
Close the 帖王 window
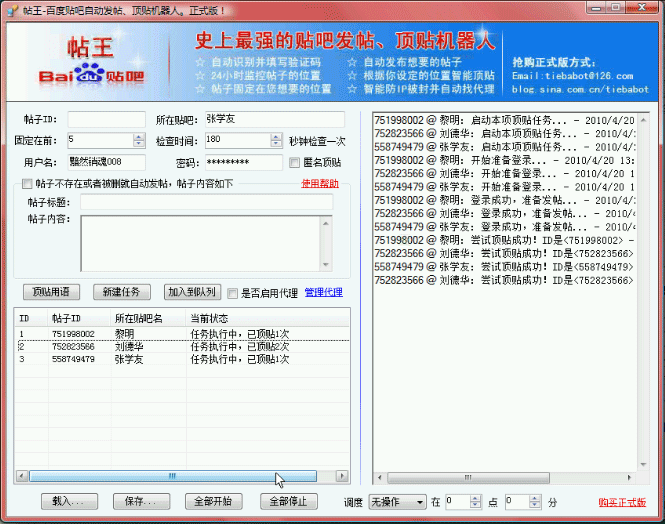tap(642, 7)
